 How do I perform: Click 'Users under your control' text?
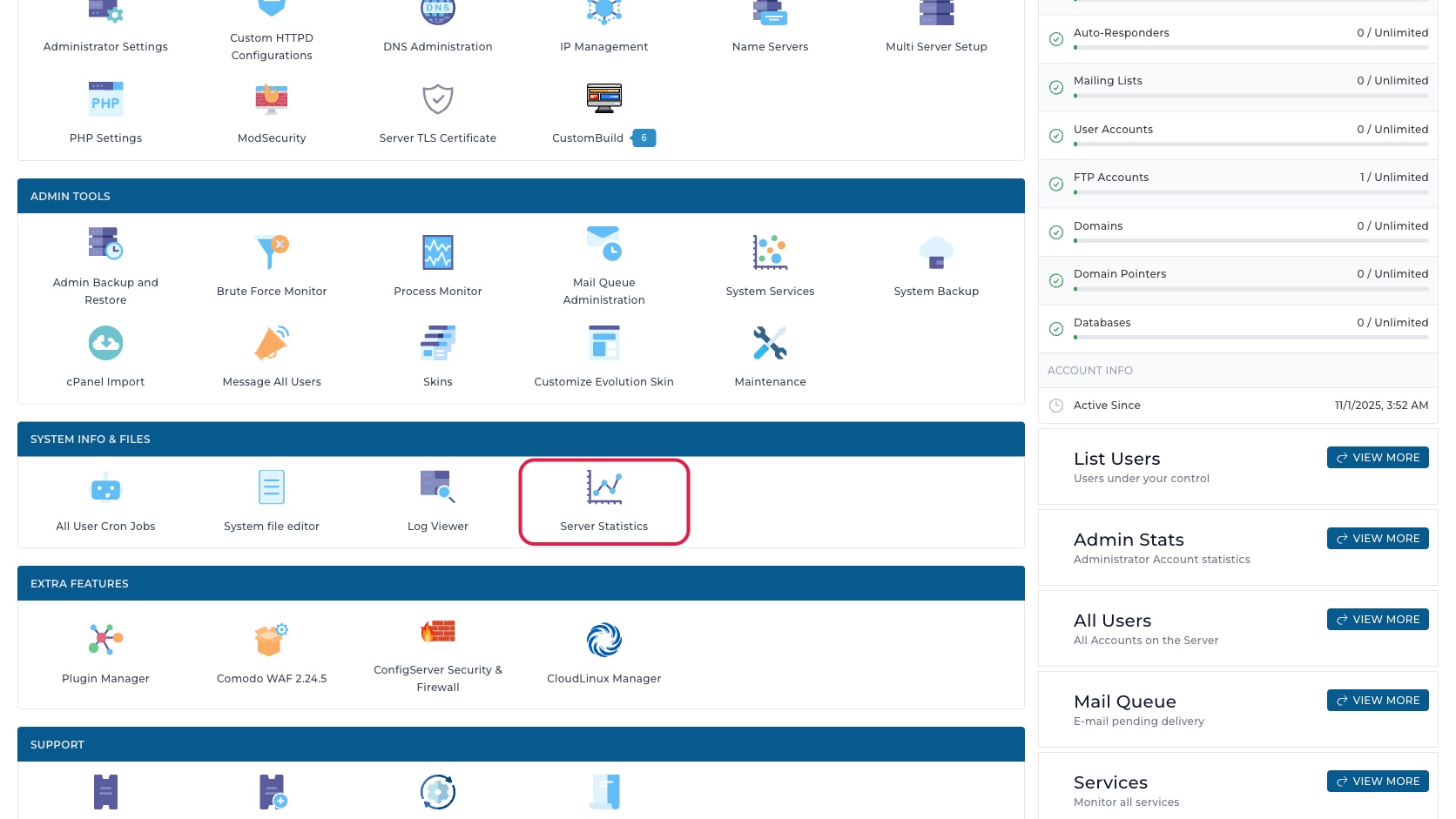pyautogui.click(x=1142, y=479)
